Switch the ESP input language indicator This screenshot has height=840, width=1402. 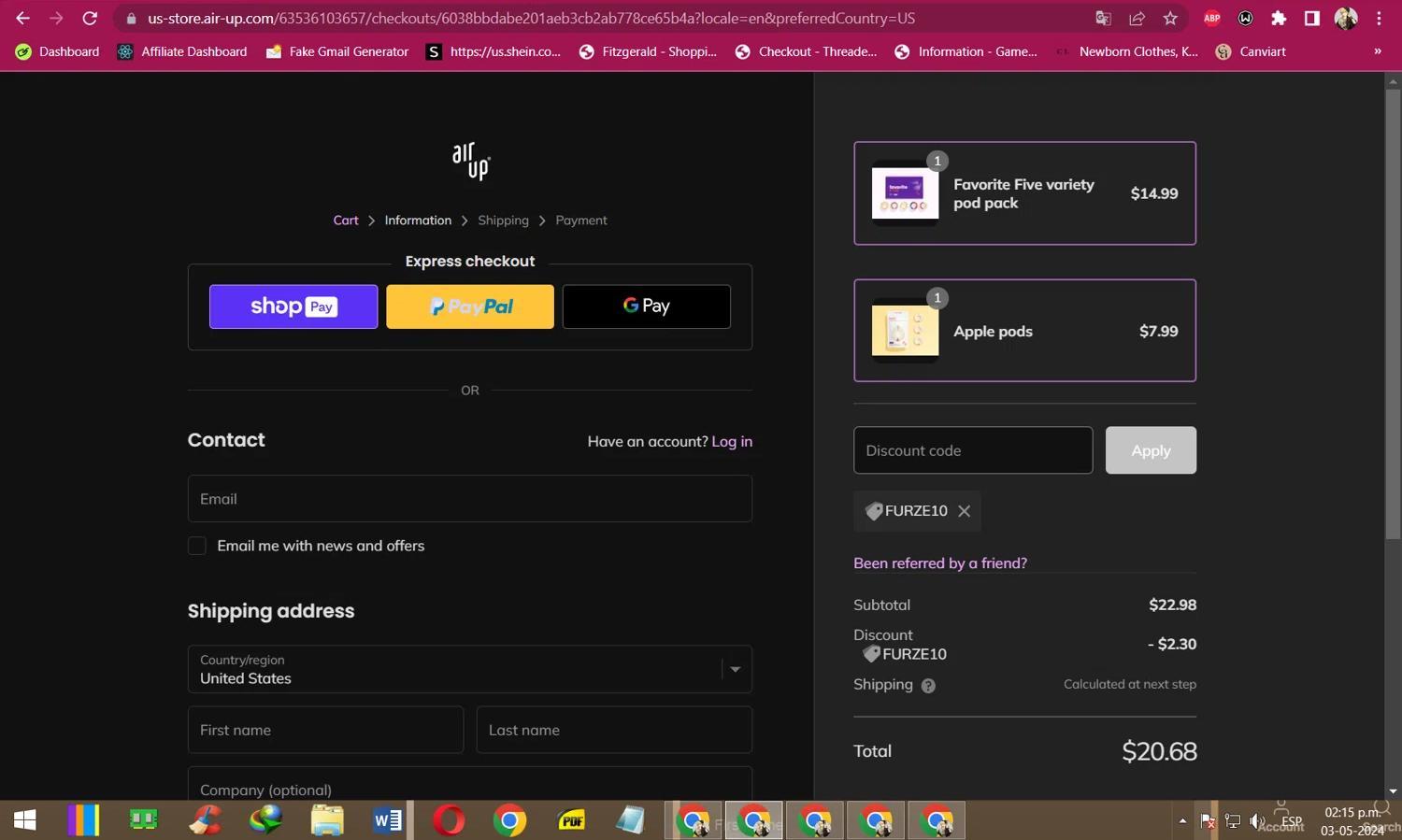tap(1292, 821)
